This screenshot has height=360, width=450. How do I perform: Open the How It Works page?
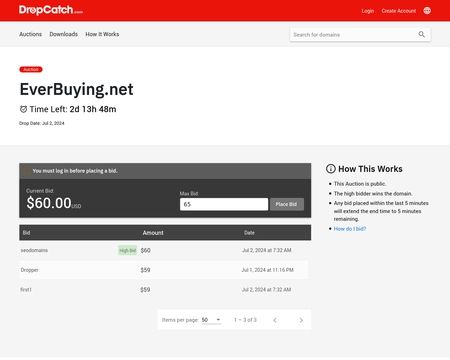point(102,34)
